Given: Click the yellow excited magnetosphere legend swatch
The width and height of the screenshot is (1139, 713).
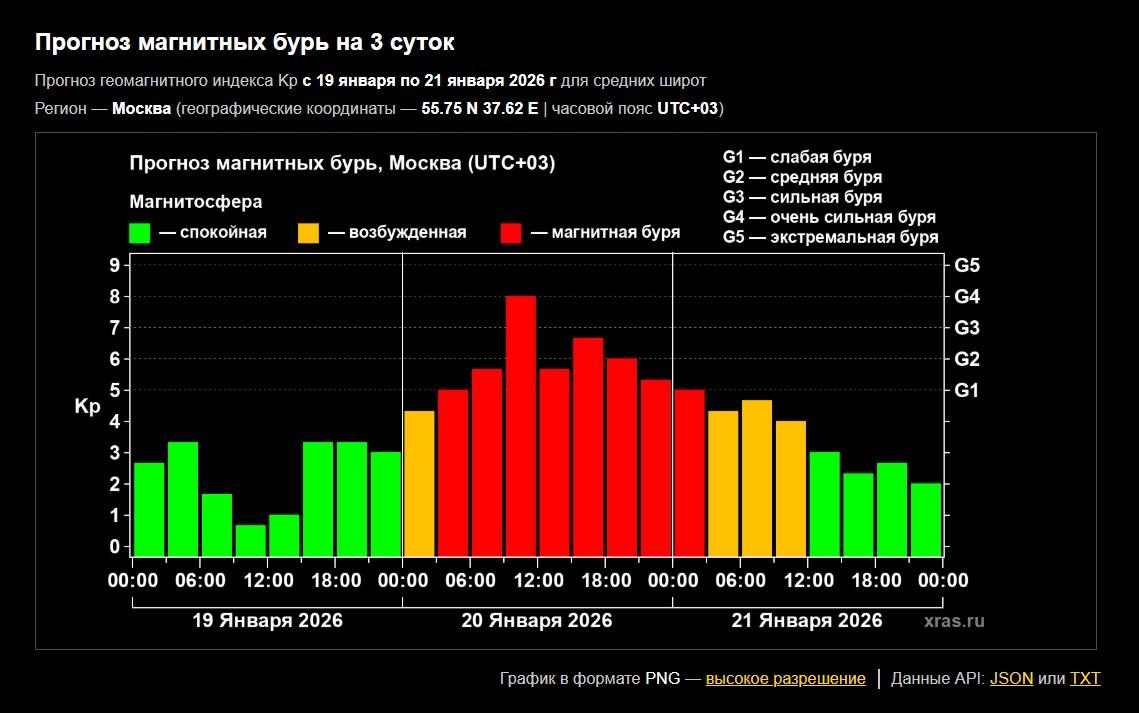Looking at the screenshot, I should click(309, 233).
